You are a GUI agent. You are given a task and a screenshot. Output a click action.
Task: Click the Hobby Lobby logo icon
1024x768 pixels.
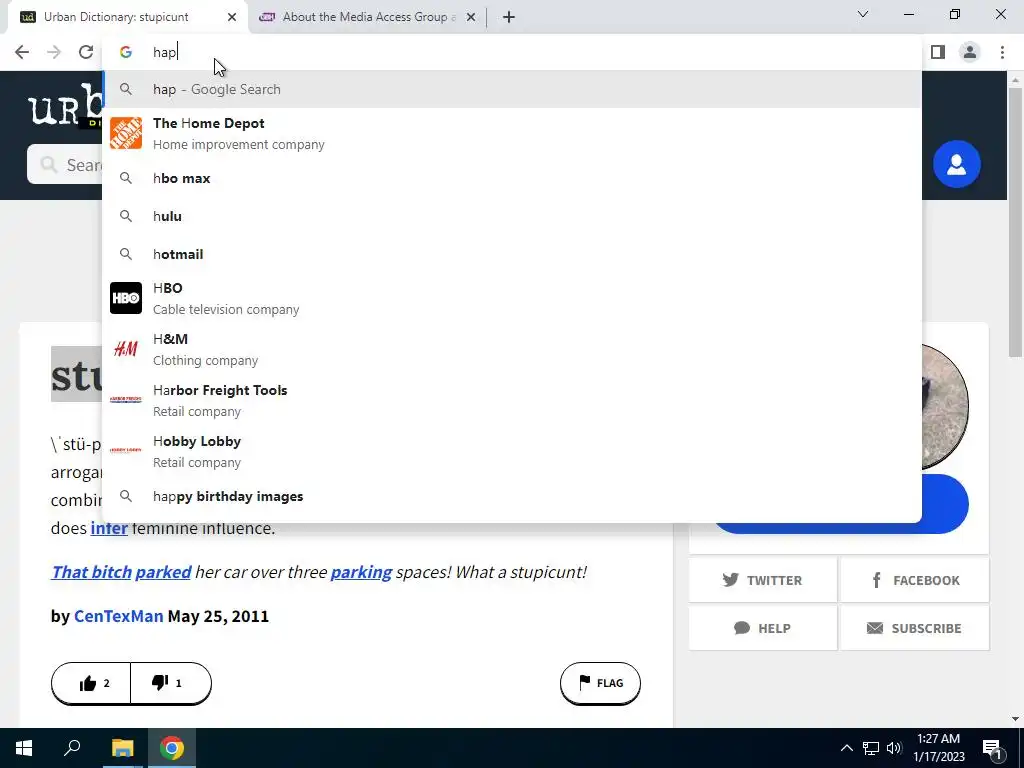point(126,450)
